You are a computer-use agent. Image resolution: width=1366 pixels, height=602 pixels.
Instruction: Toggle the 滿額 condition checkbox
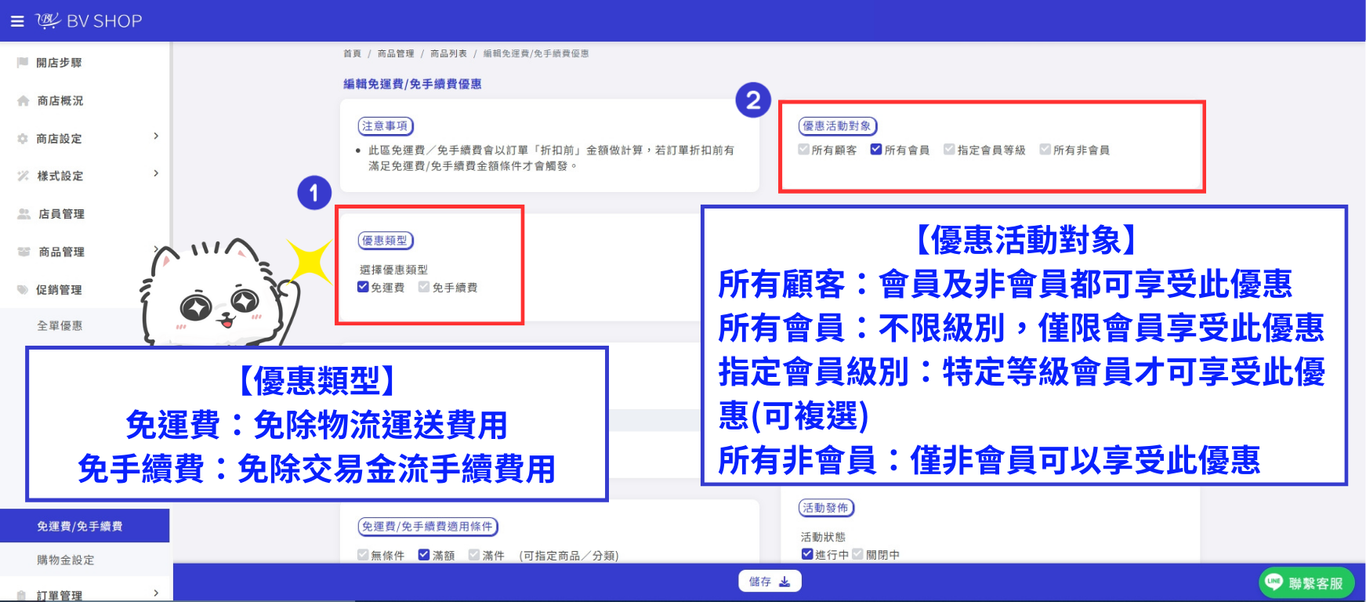[424, 554]
